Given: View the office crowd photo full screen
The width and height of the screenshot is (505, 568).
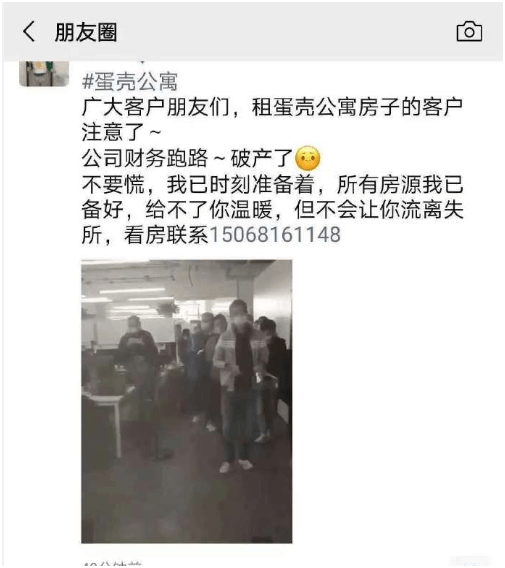Looking at the screenshot, I should tap(187, 401).
